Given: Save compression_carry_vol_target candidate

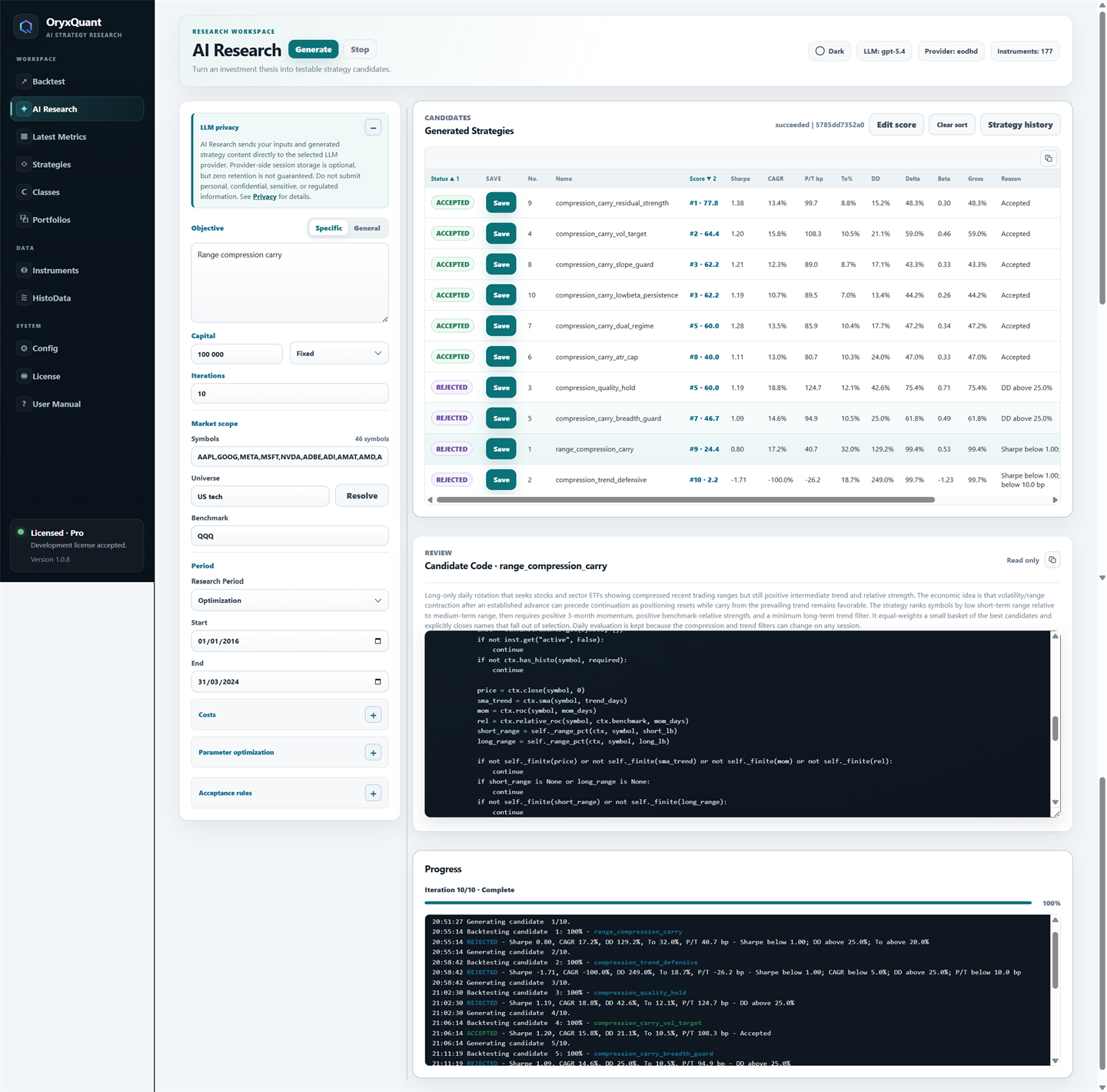Looking at the screenshot, I should (501, 234).
